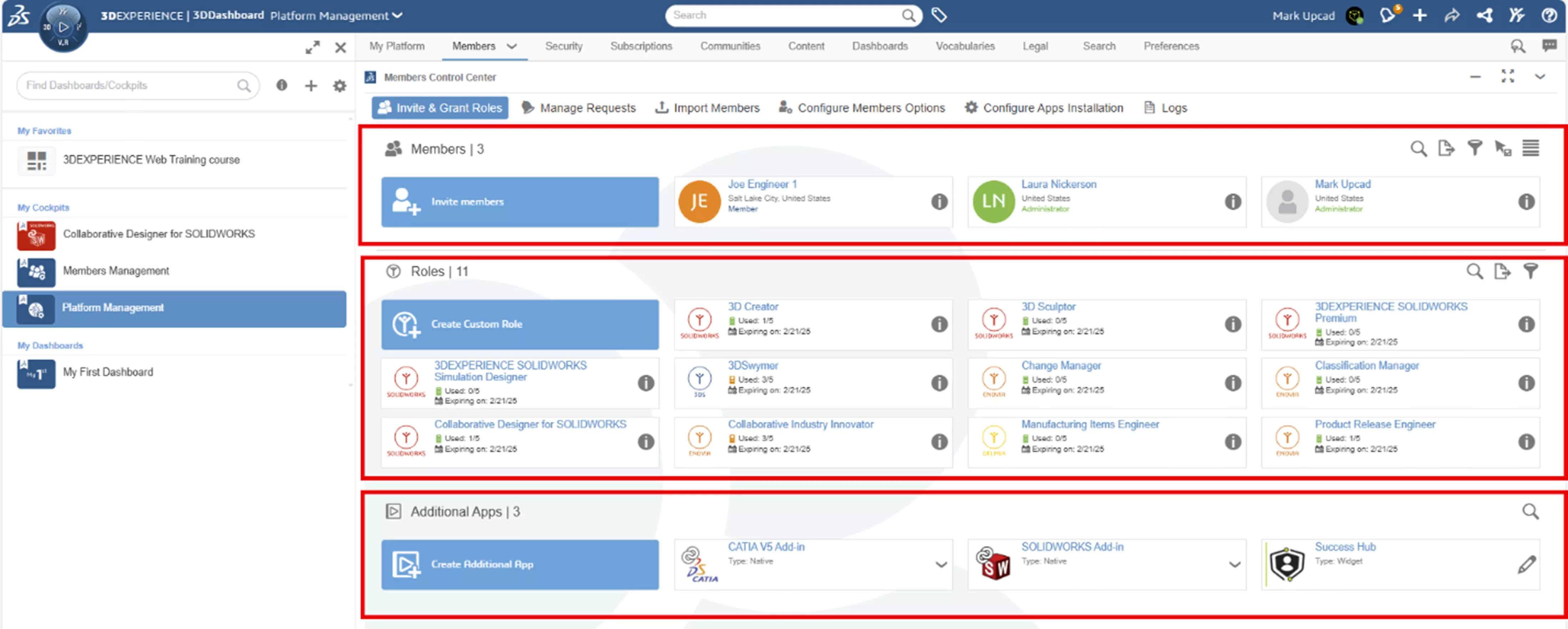1568x629 pixels.
Task: Open Logs
Action: [x=1166, y=108]
